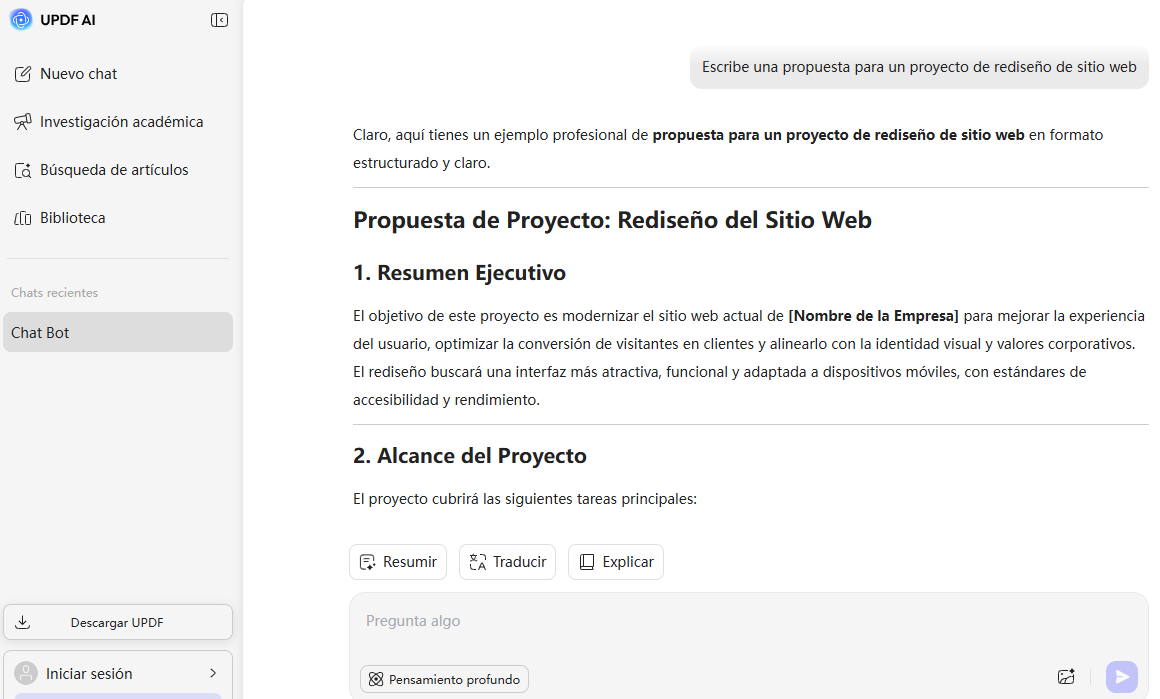
Task: Toggle Pensamiento profundo mode
Action: tap(445, 679)
